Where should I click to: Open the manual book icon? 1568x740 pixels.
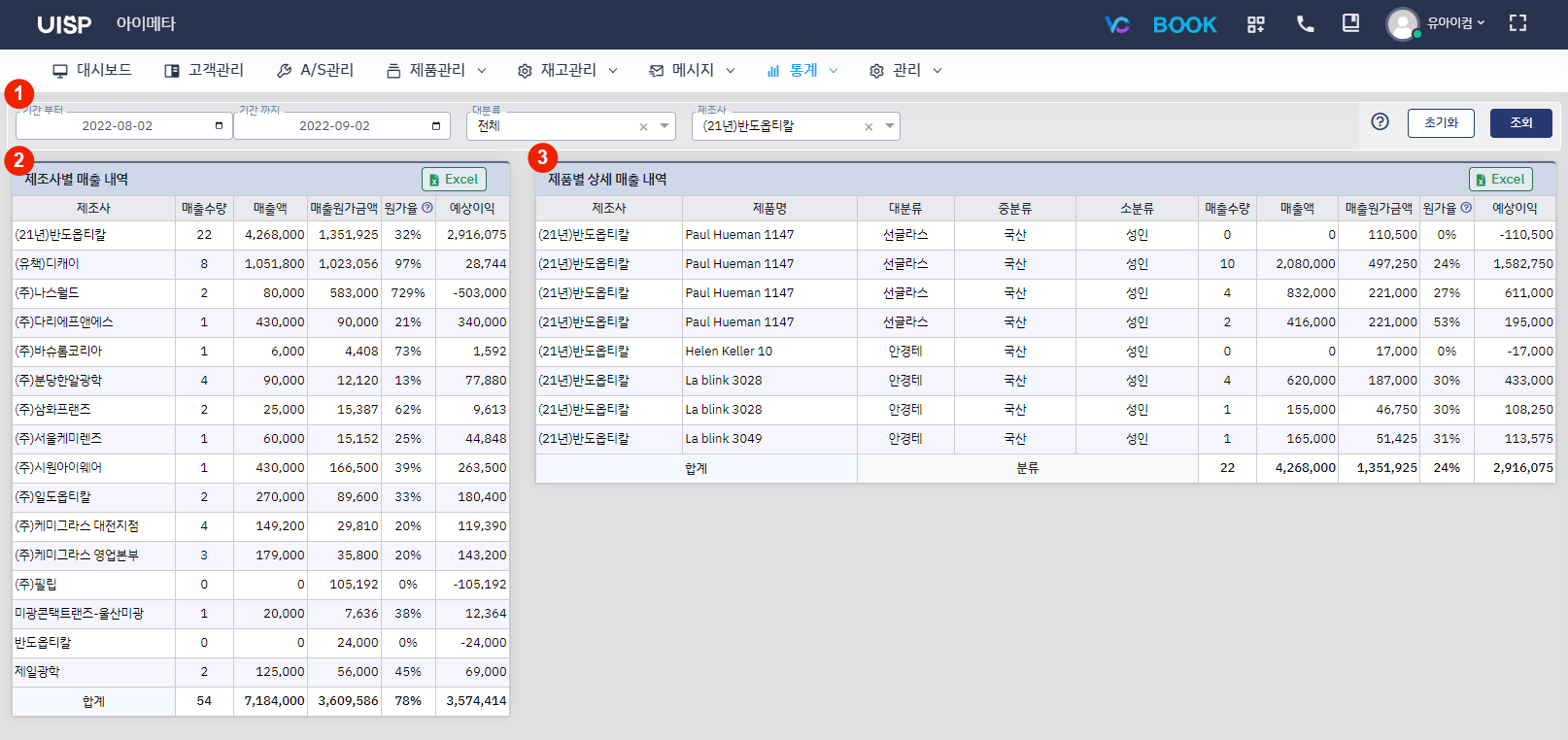(1350, 23)
